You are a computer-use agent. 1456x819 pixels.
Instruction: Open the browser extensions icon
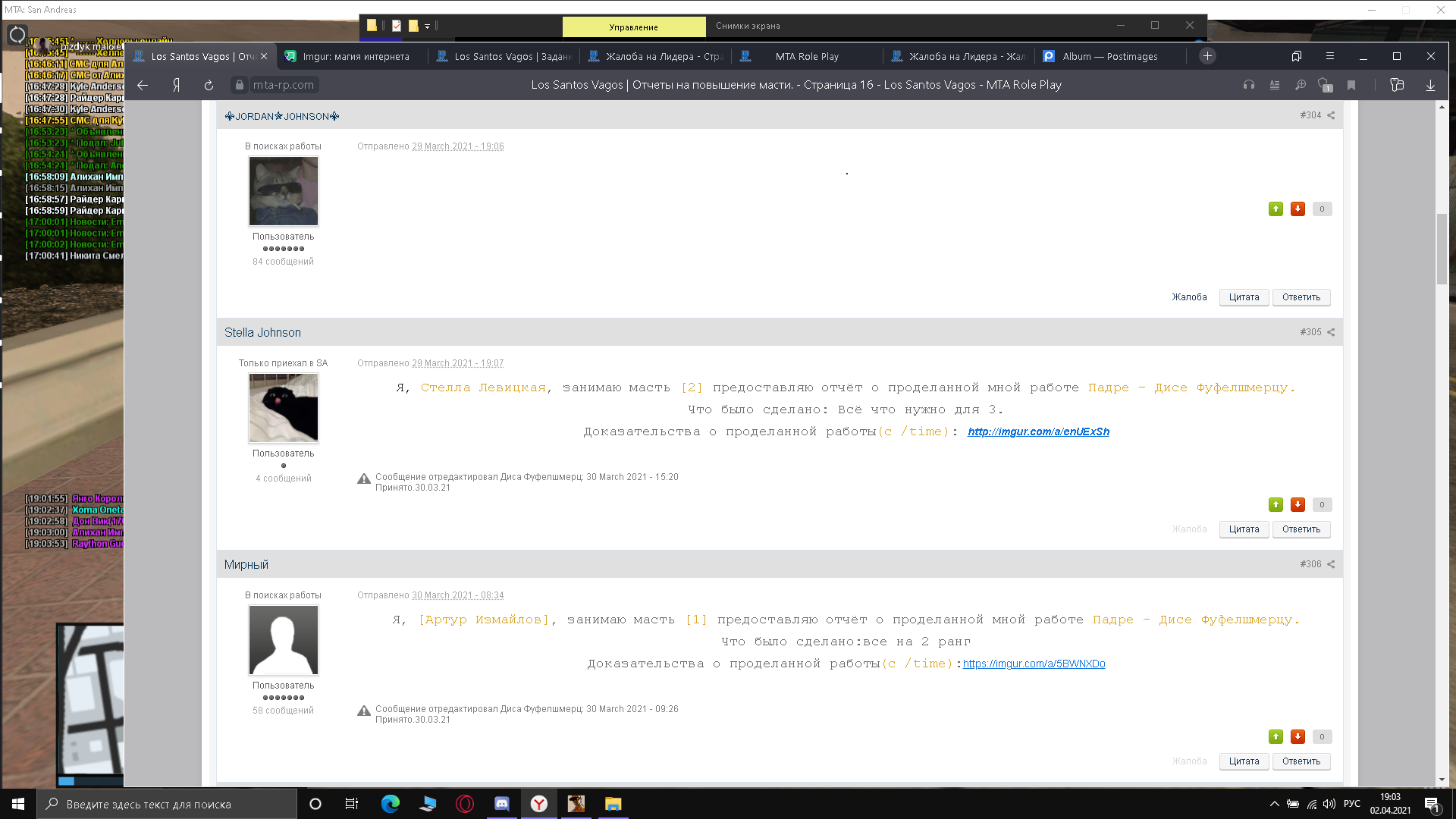click(1398, 85)
